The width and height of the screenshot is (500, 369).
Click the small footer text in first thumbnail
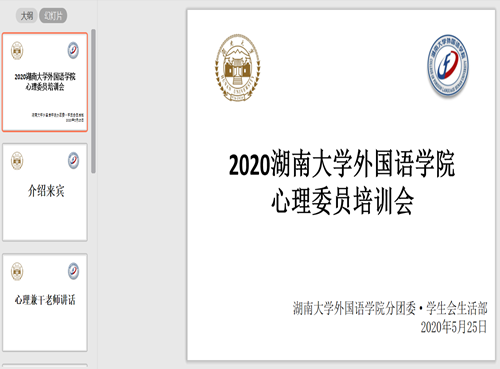click(x=58, y=117)
